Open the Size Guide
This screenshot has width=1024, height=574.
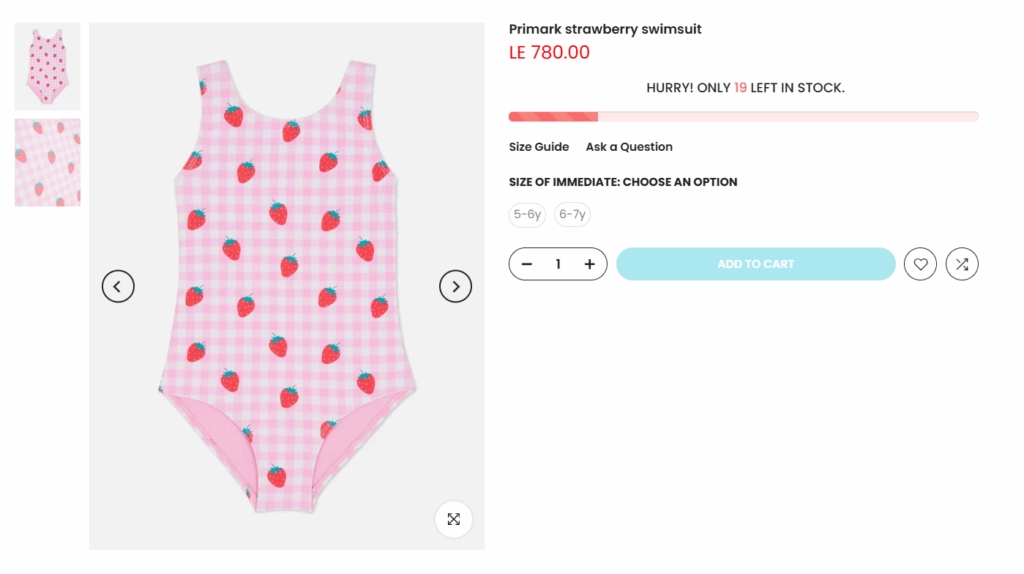(x=539, y=147)
